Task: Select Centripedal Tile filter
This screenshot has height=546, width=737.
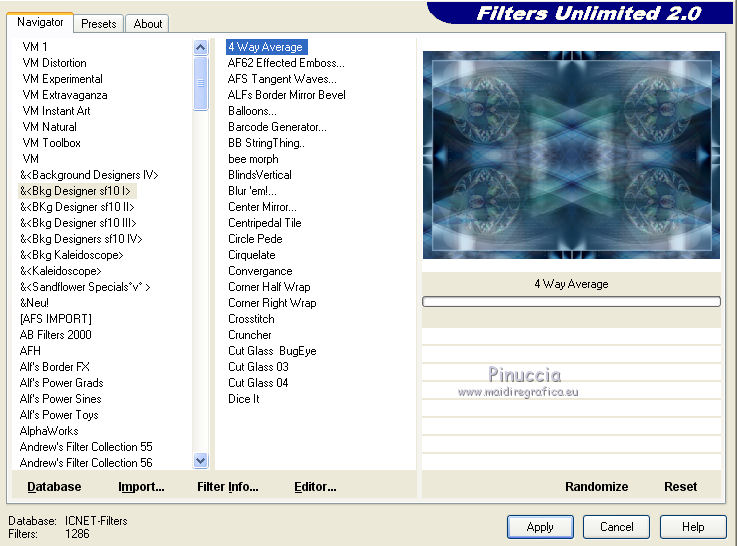Action: [265, 223]
